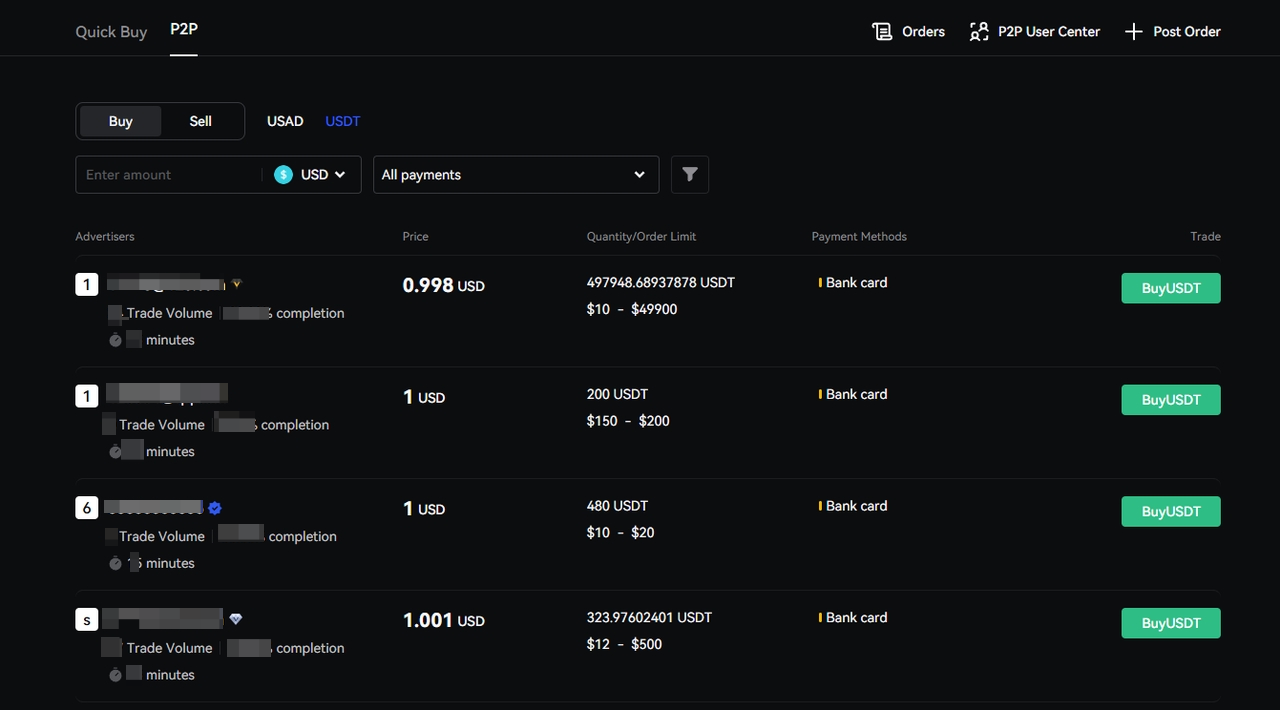This screenshot has width=1280, height=710.
Task: Choose the USDT coin tab
Action: pos(343,121)
